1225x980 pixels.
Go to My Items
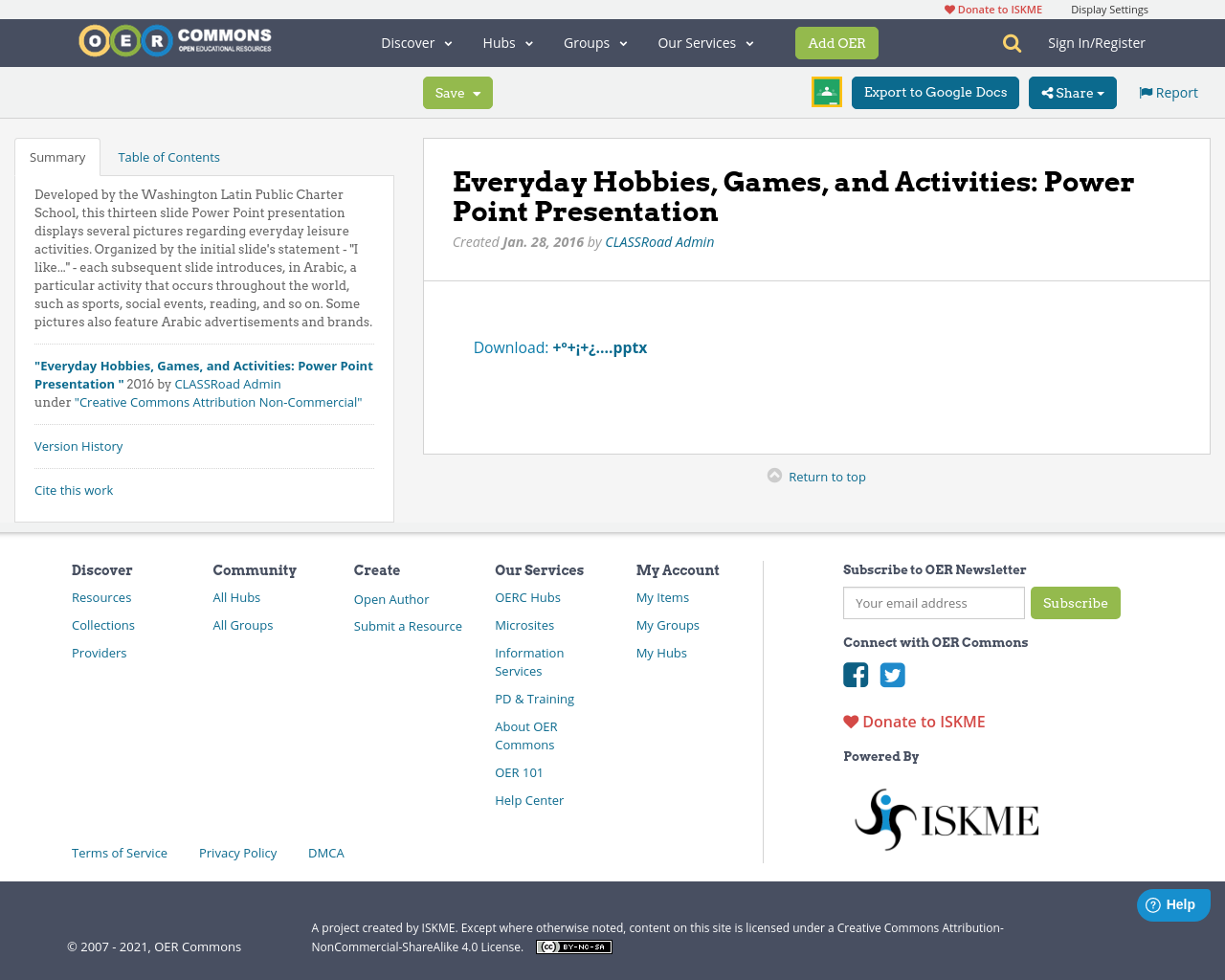[x=662, y=597]
